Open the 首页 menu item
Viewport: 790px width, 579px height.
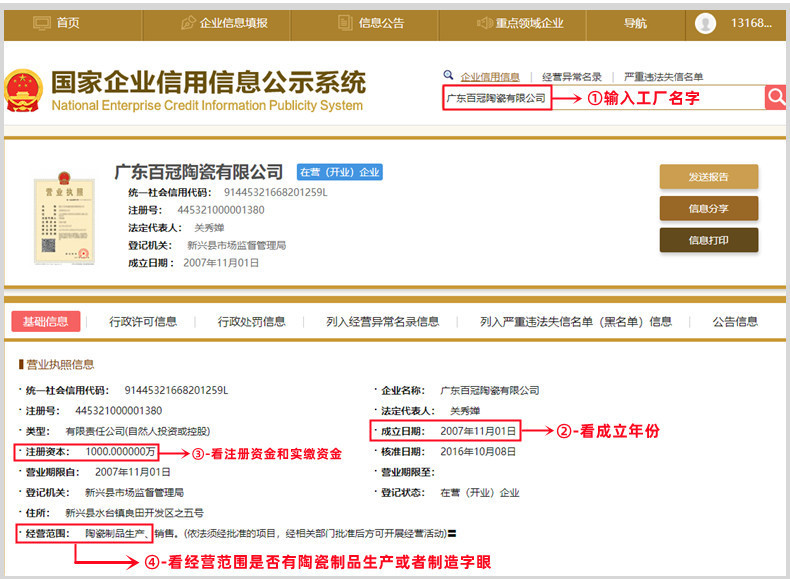pyautogui.click(x=68, y=23)
